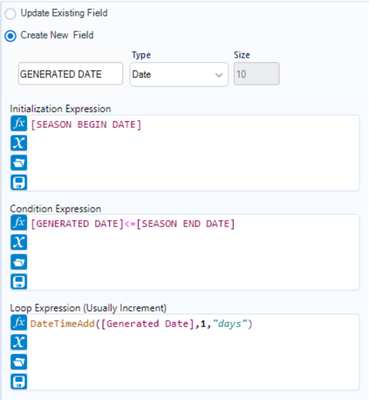Open columns and constants (X) for Condition Expression
369x400 pixels.
click(x=19, y=242)
